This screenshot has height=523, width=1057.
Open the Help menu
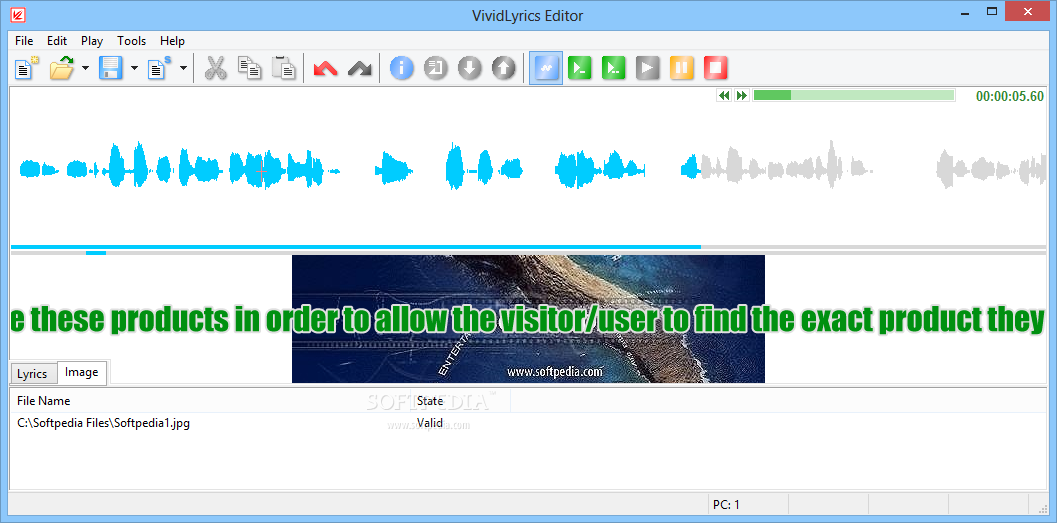(x=173, y=40)
